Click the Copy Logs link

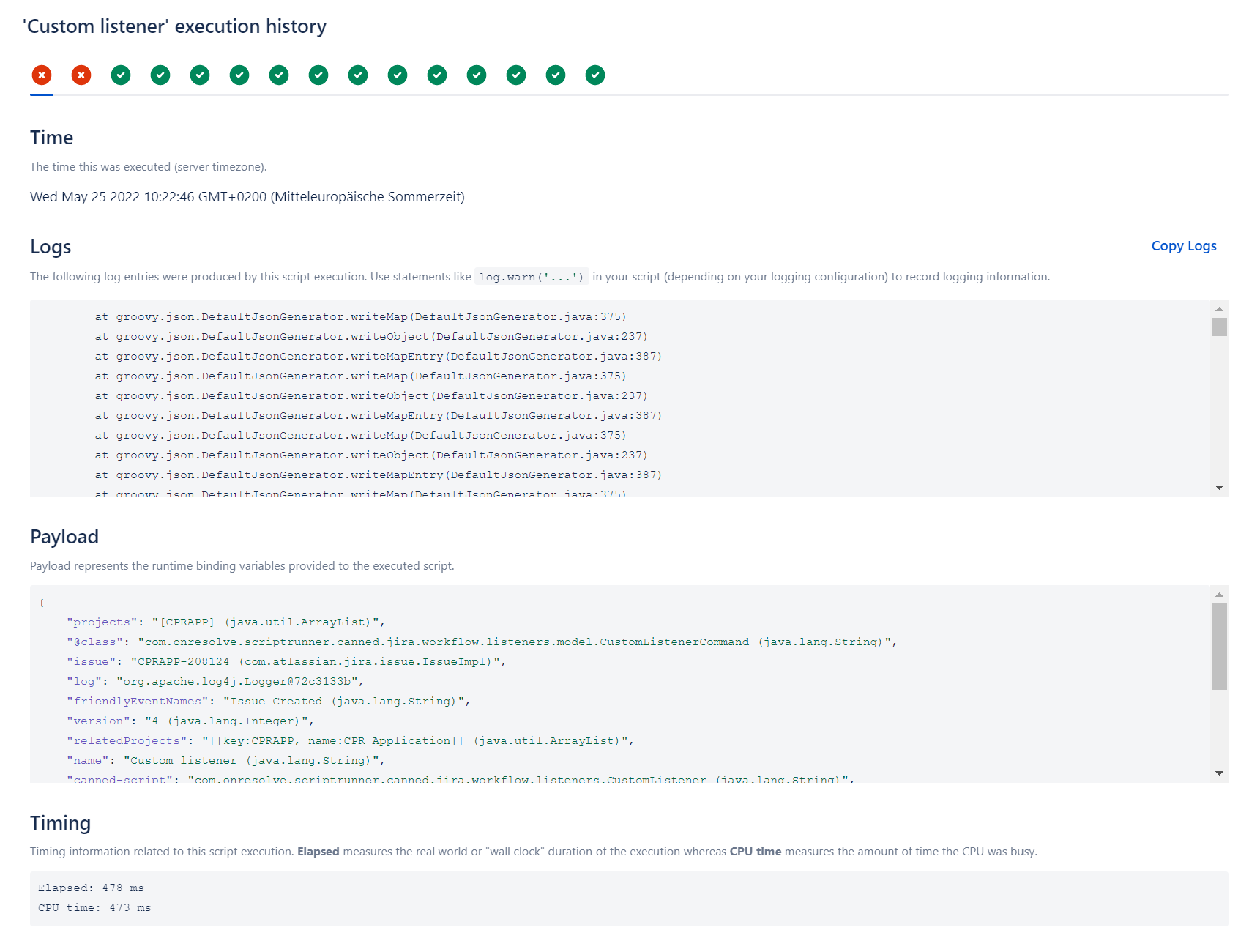coord(1183,246)
